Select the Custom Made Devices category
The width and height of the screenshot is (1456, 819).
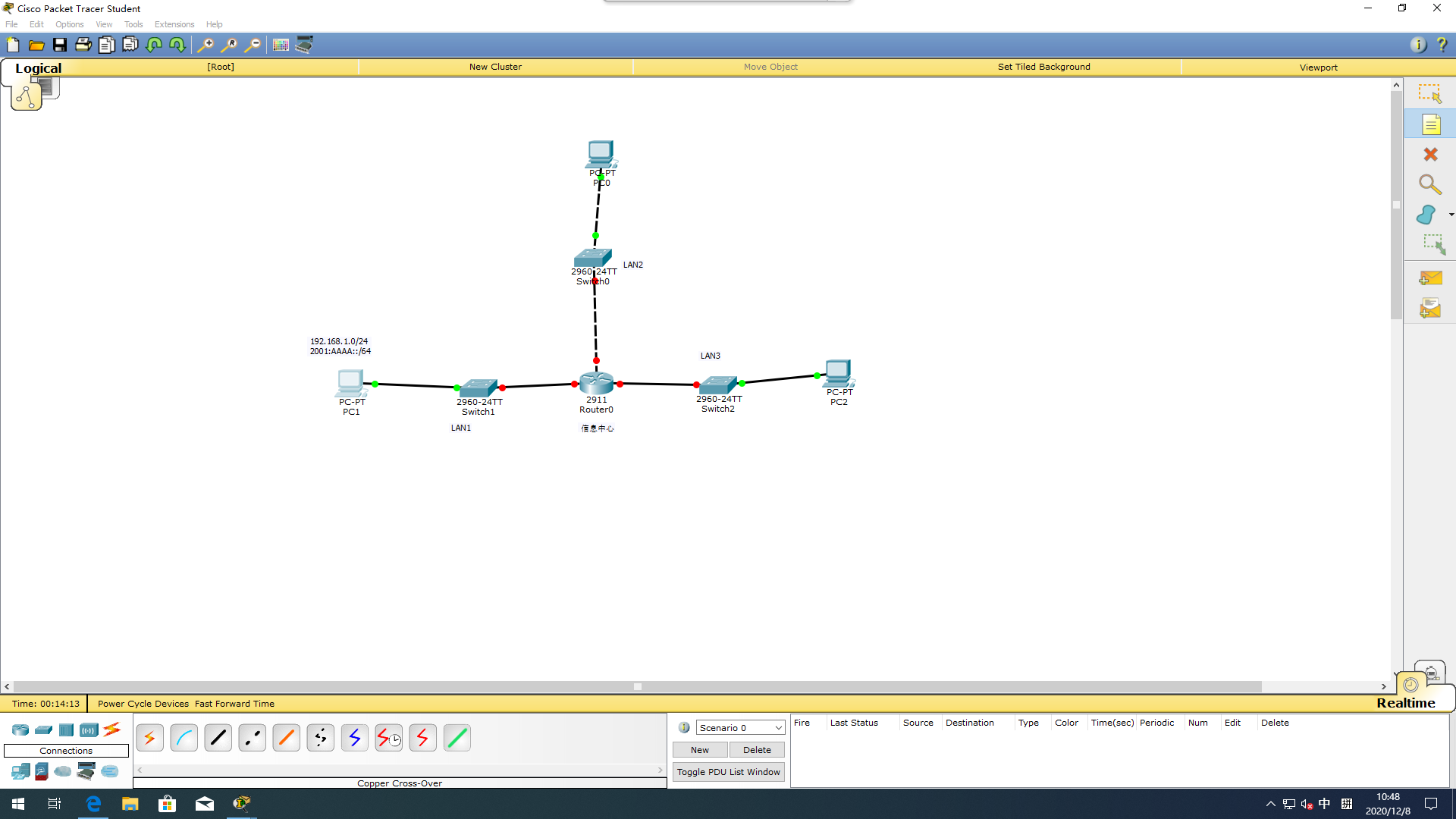[x=86, y=771]
